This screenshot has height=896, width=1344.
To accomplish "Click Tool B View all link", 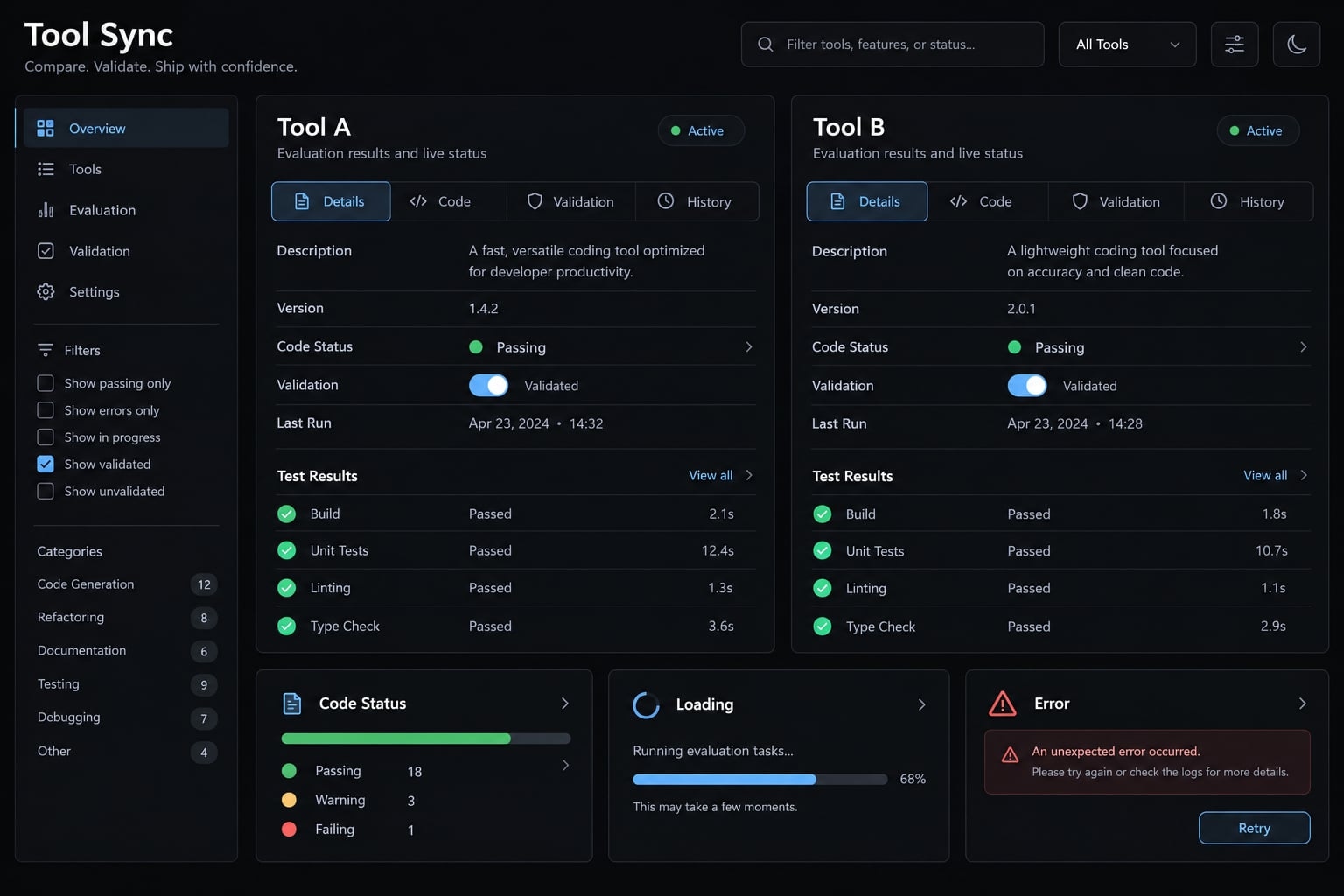I will (1265, 475).
